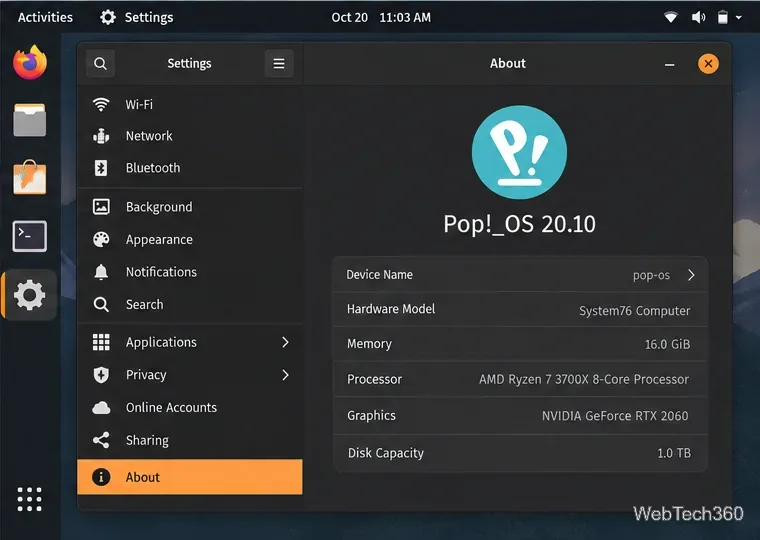Click the battery icon in top bar

(x=723, y=17)
